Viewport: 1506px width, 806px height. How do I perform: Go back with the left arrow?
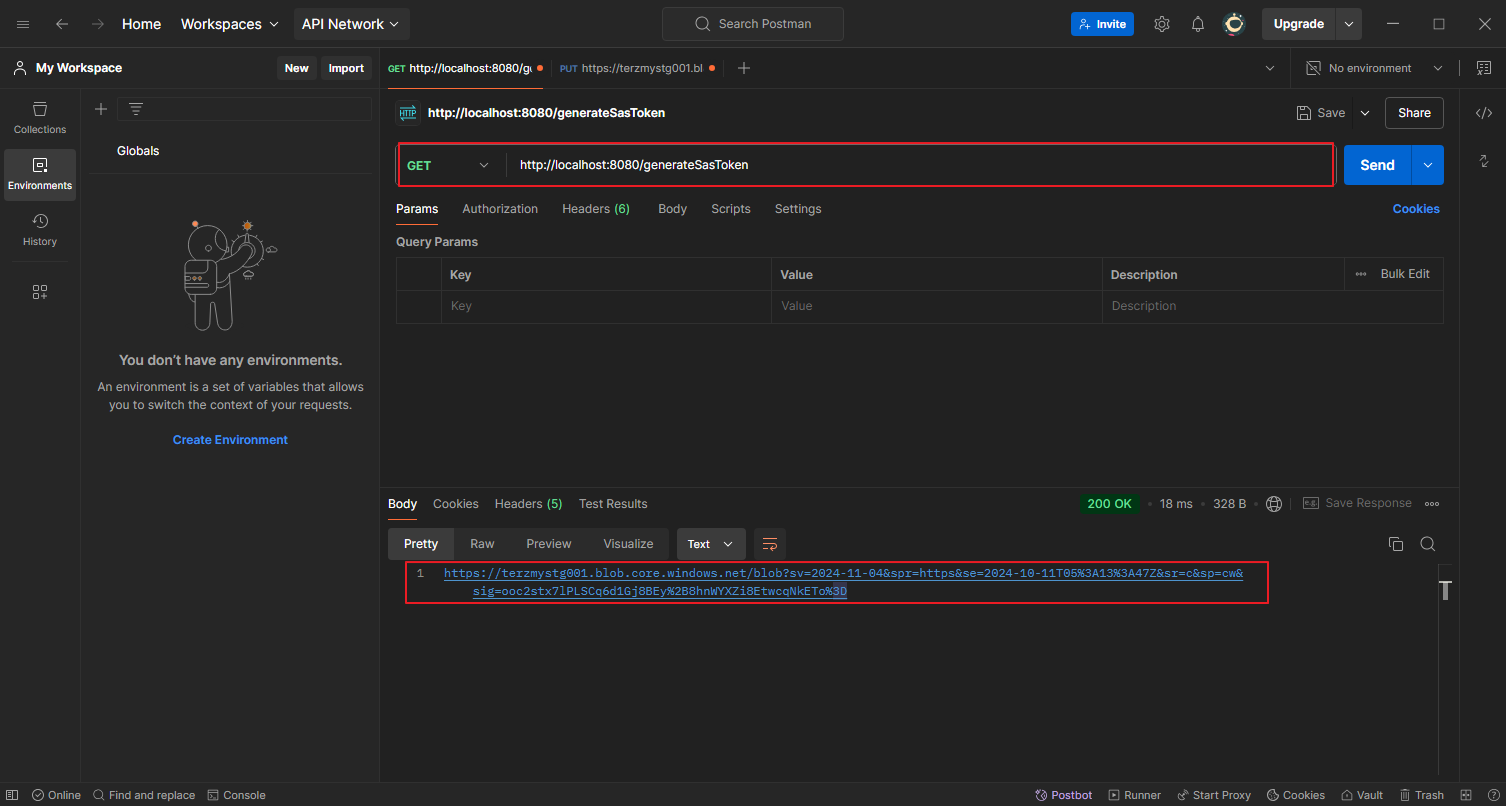click(x=62, y=24)
